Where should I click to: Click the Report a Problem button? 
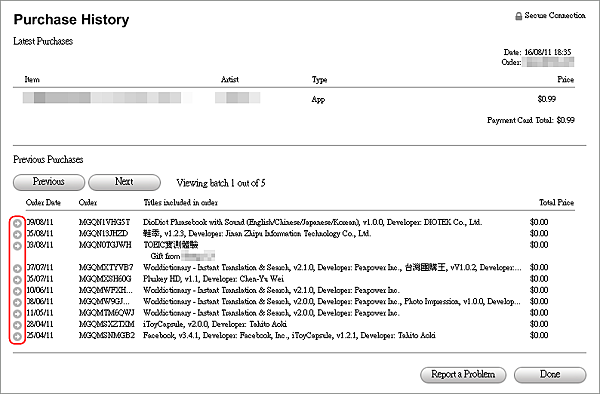click(x=463, y=375)
